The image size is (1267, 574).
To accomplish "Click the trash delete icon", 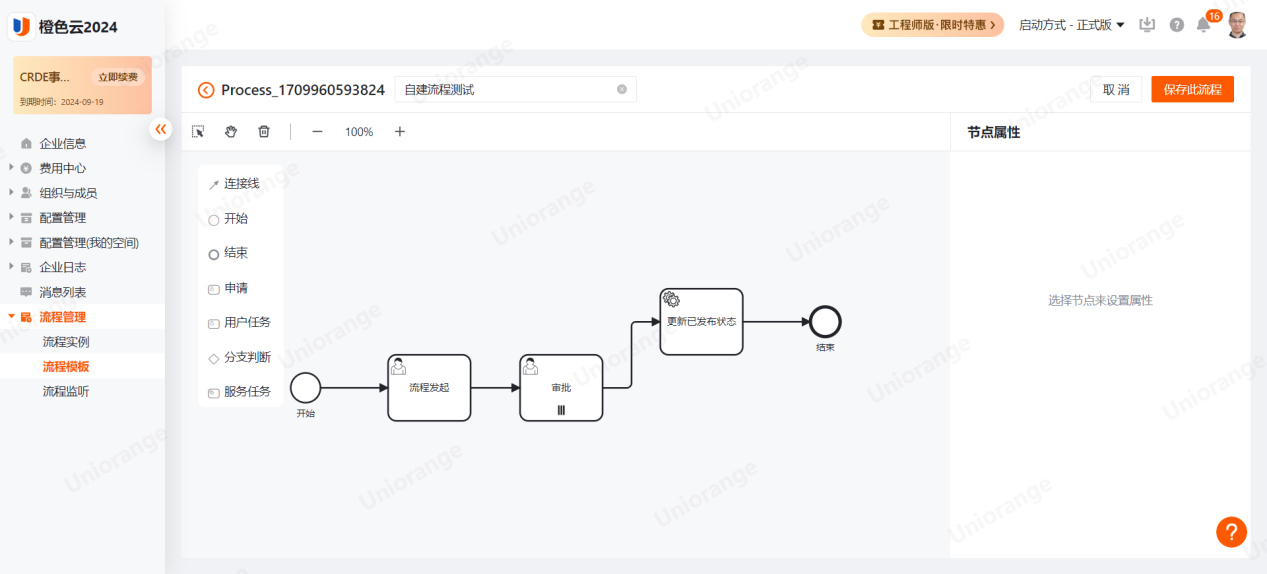I will [264, 132].
